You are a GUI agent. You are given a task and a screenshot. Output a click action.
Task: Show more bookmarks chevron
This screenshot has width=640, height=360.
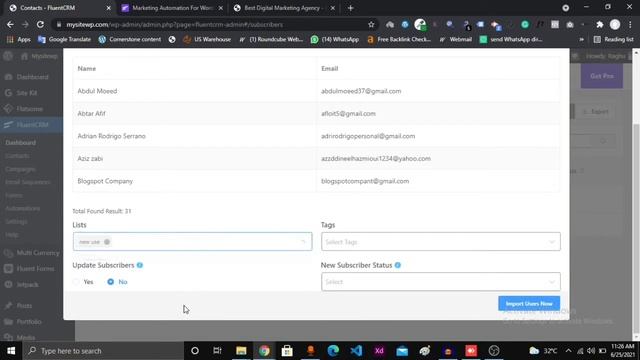(581, 39)
